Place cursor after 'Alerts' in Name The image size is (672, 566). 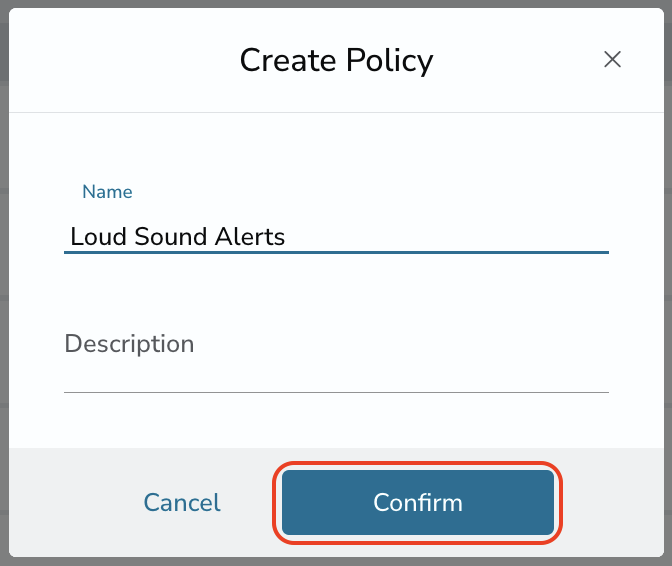[x=287, y=237]
